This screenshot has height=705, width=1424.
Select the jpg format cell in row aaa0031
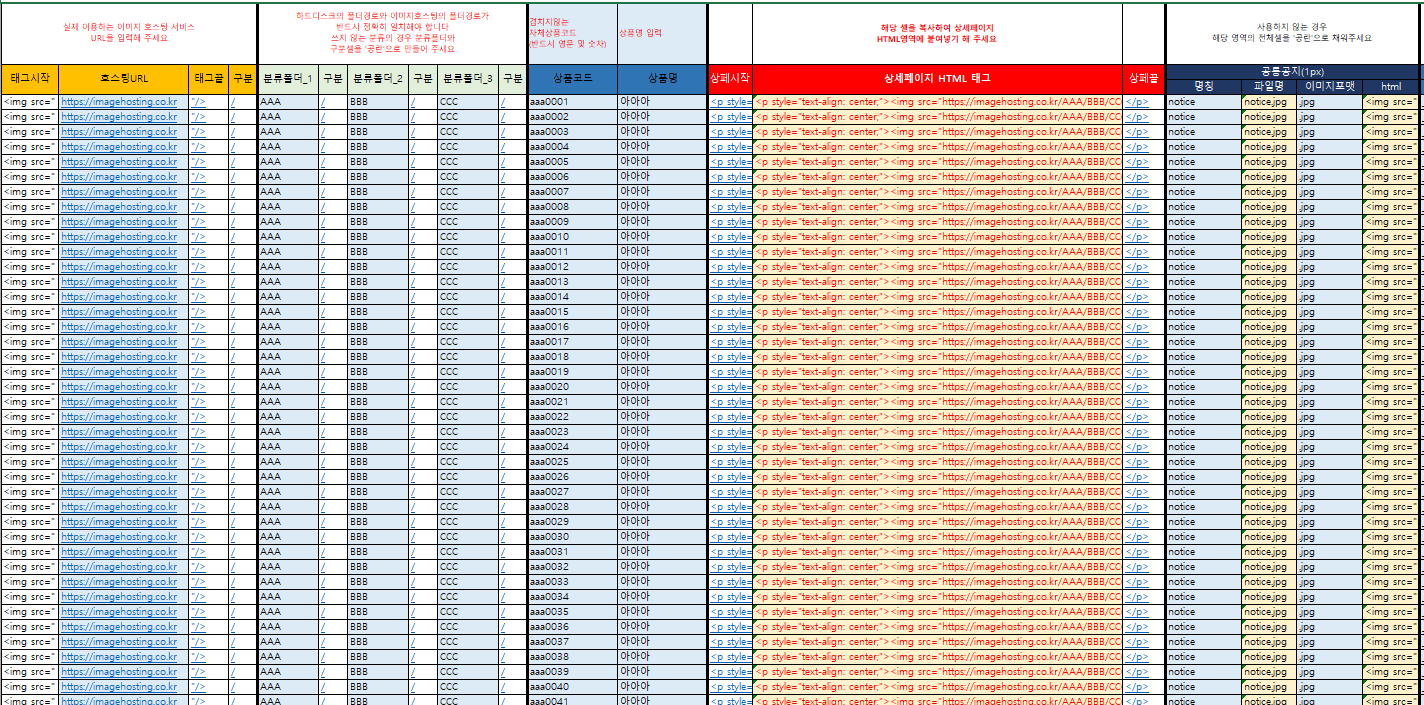[x=1329, y=552]
